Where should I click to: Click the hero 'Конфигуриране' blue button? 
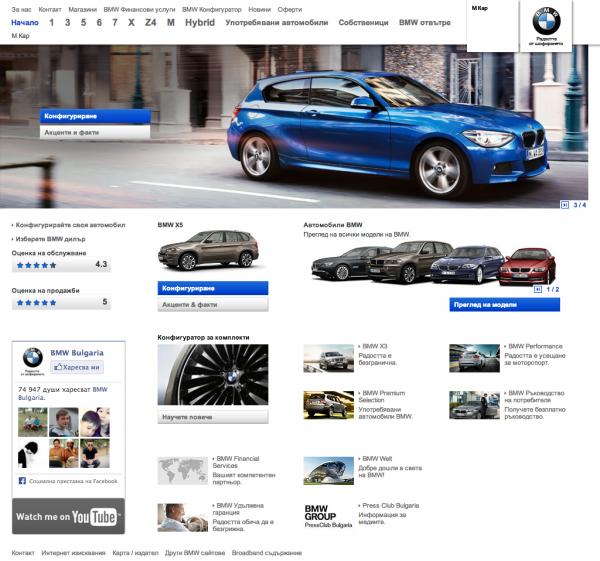[x=95, y=116]
